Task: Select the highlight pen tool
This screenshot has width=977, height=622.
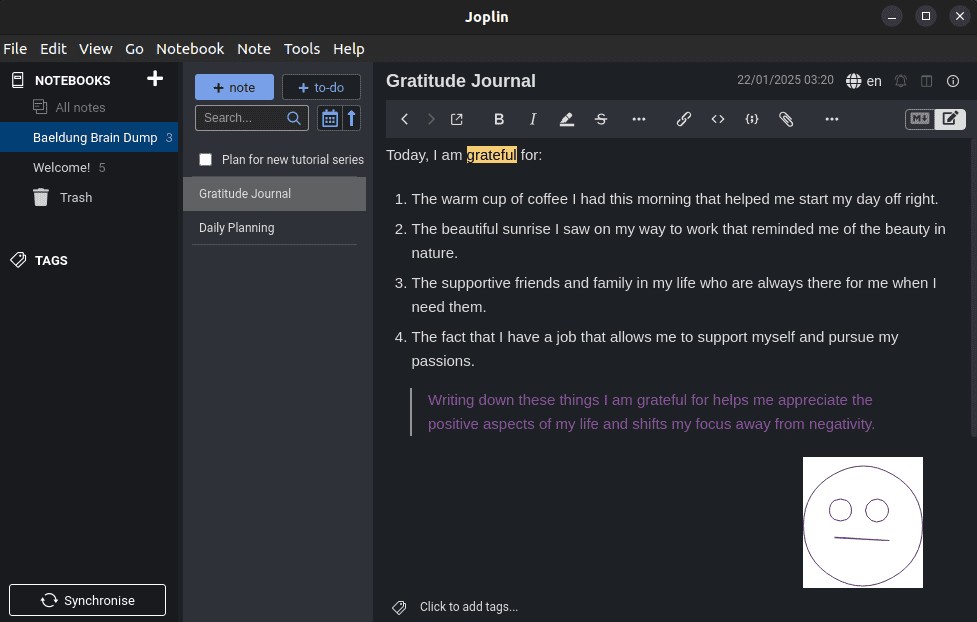Action: 566,118
